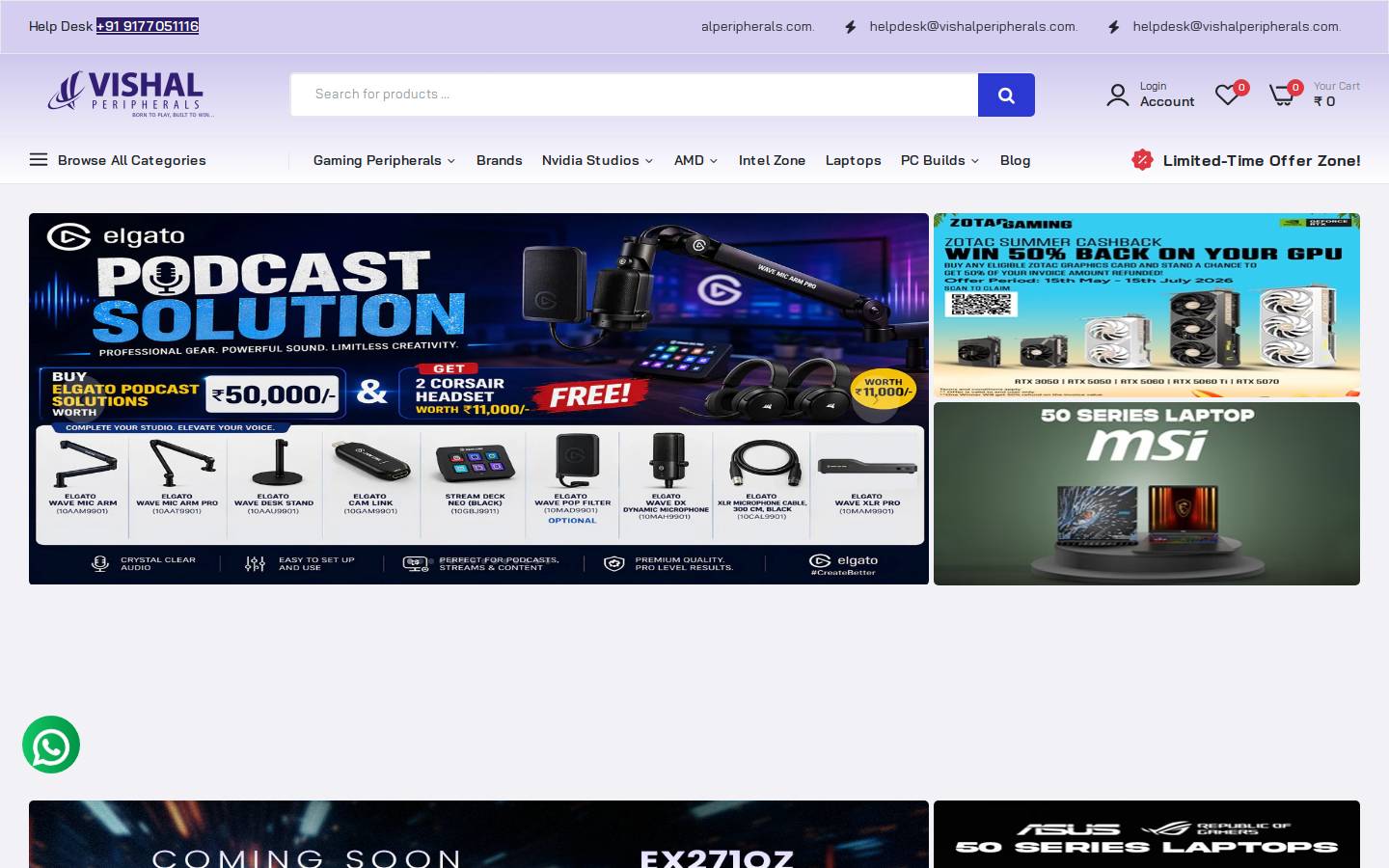Open the Brands menu item
This screenshot has width=1389, height=868.
[499, 160]
